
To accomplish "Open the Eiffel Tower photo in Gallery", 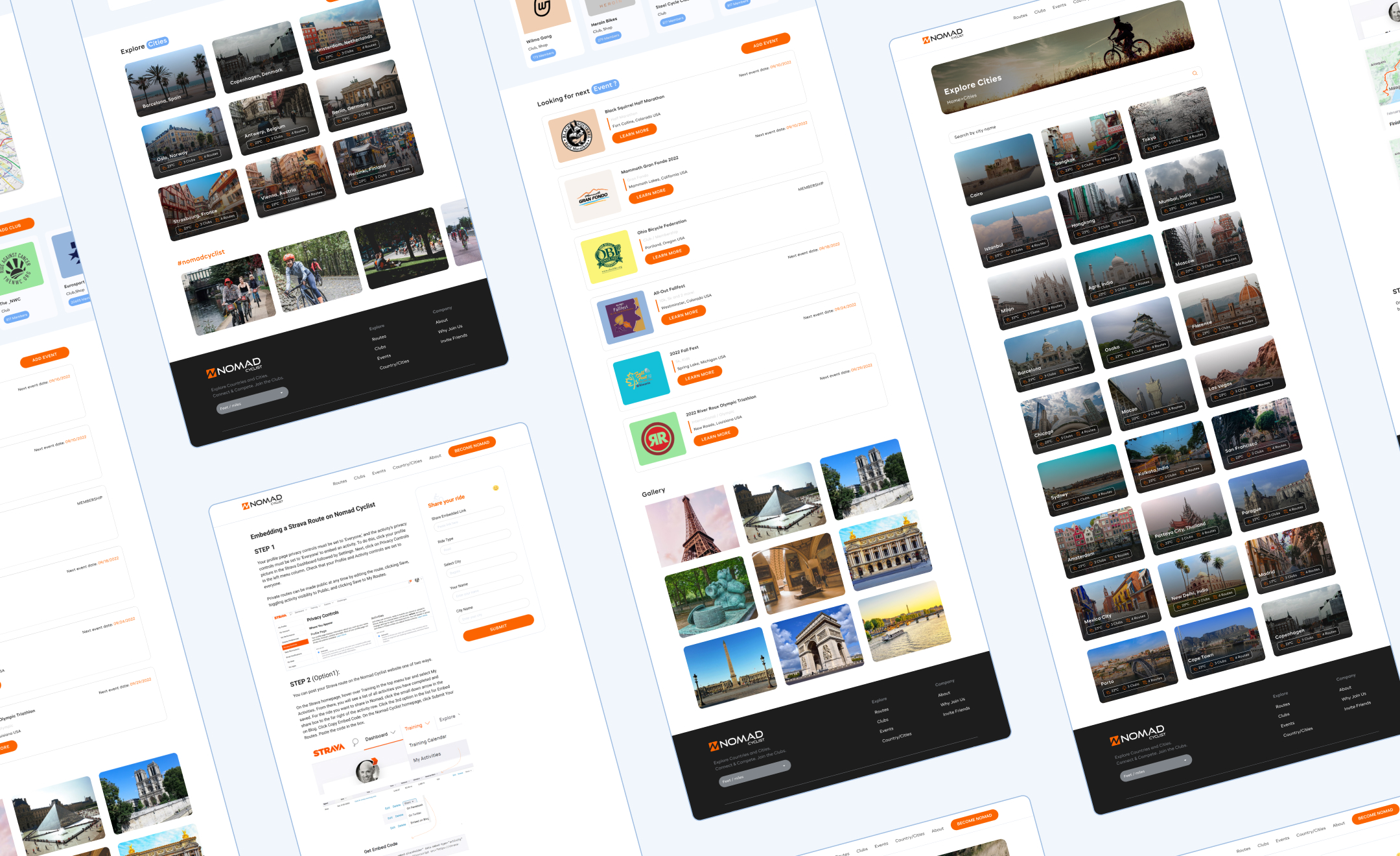I will point(692,525).
